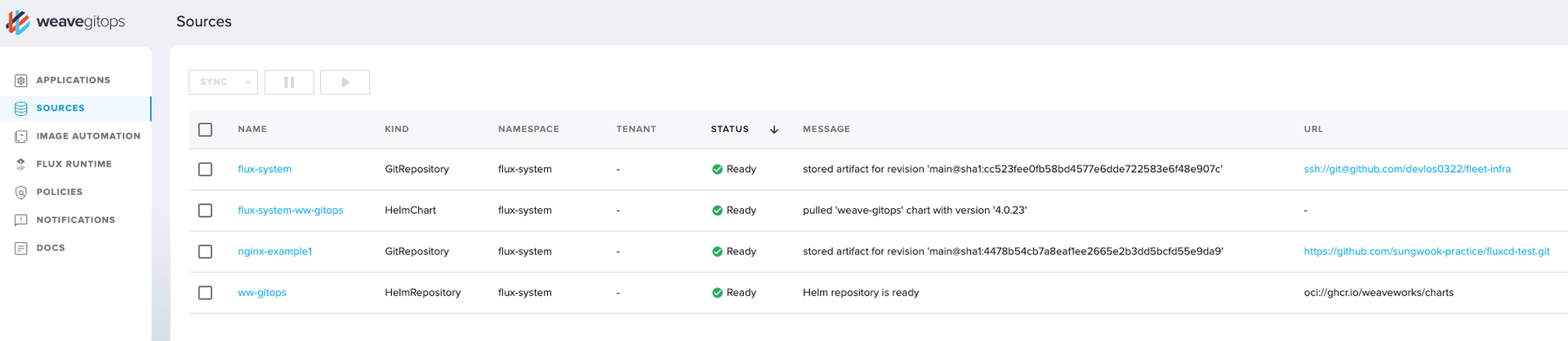Go to Image Automation menu item
Viewport: 1568px width, 341px height.
point(88,136)
